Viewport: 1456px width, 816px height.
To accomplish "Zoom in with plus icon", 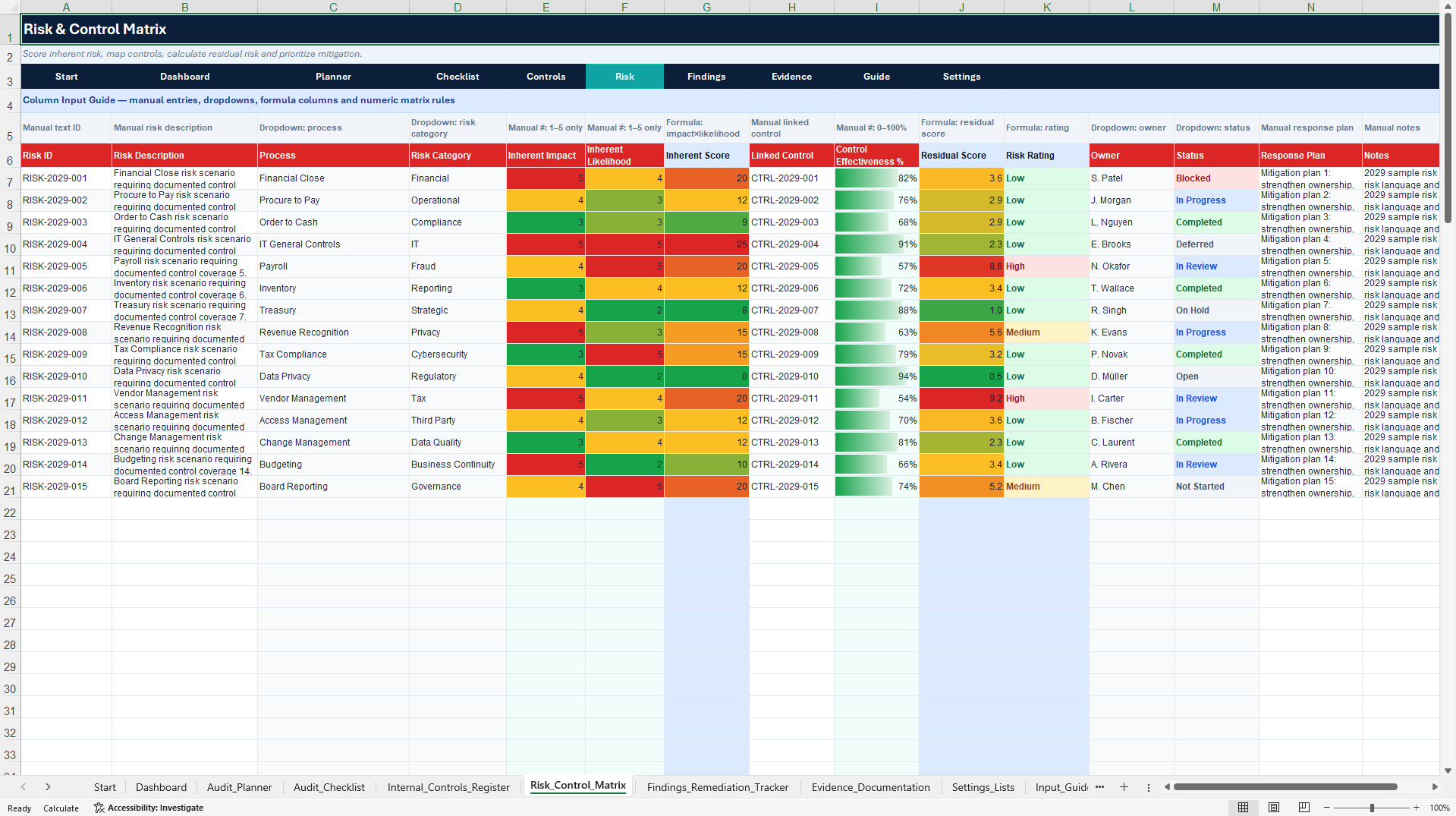I will click(1416, 808).
